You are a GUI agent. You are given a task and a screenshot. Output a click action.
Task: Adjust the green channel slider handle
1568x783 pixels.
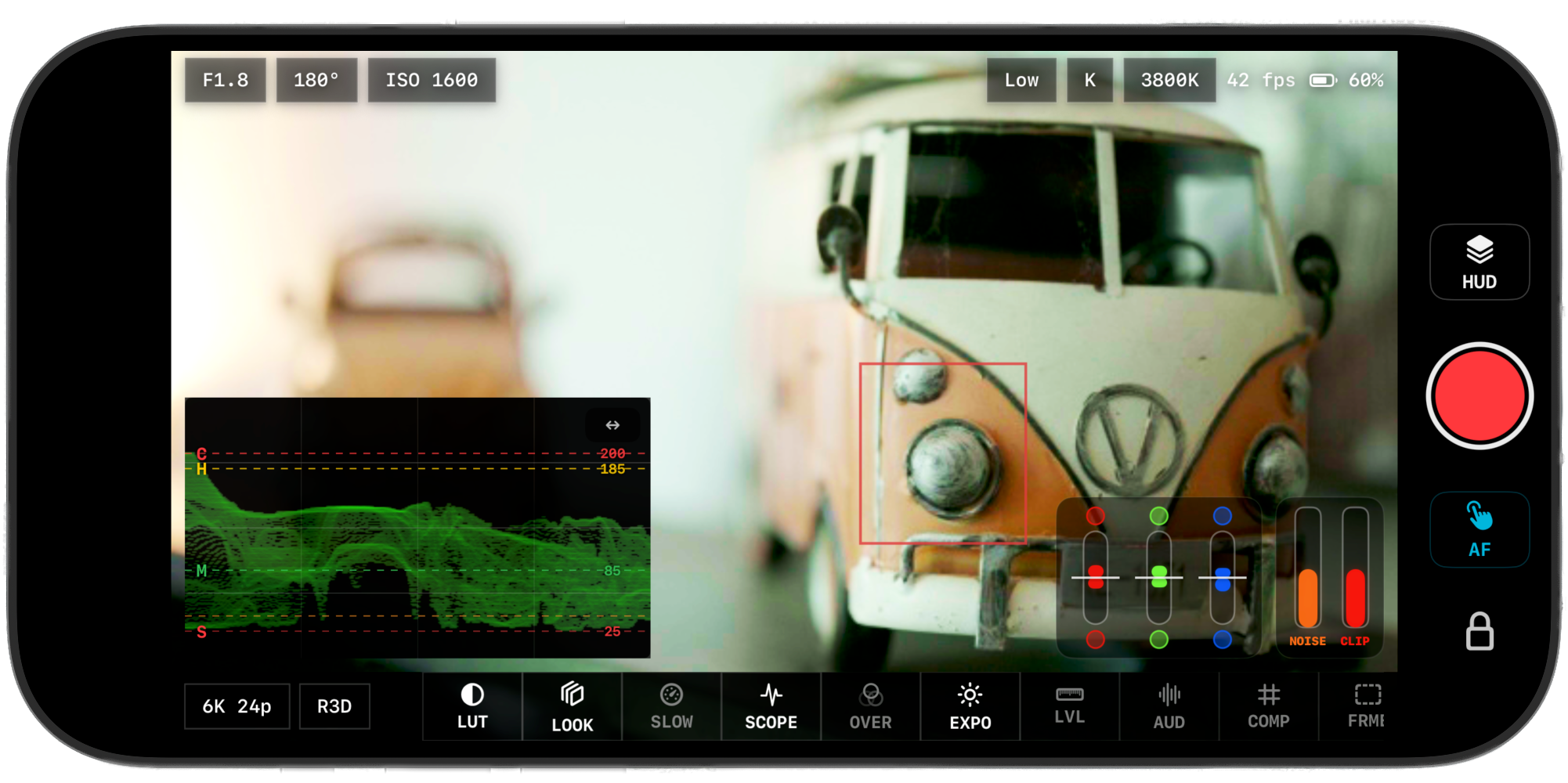[x=1159, y=578]
